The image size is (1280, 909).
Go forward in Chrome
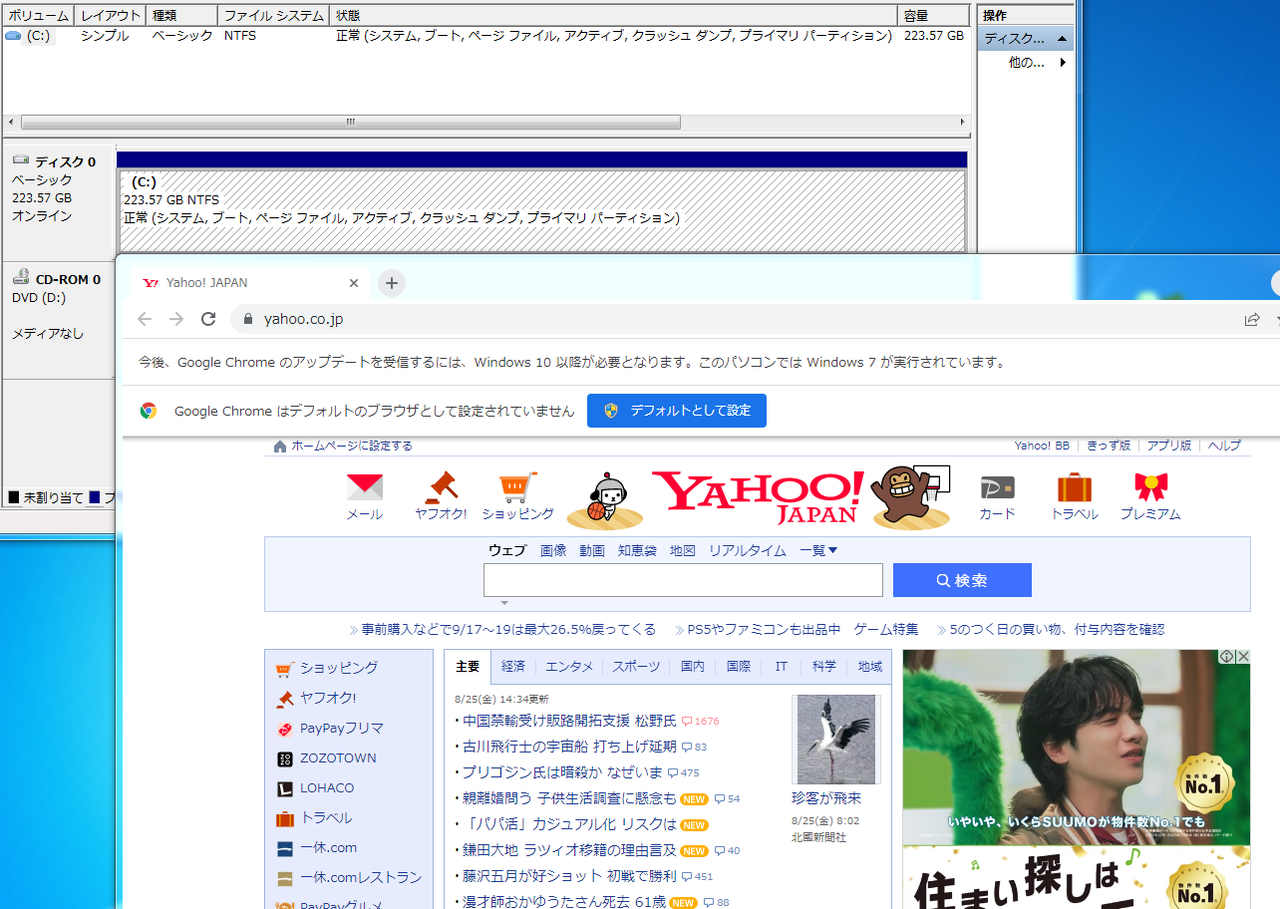click(x=177, y=319)
